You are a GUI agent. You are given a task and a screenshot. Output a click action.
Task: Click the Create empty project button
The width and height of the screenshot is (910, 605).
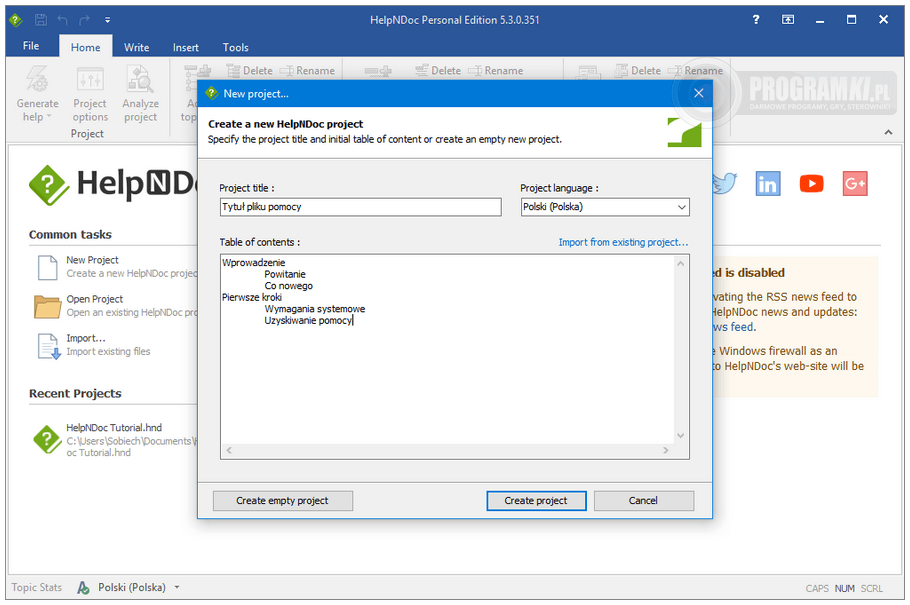(x=283, y=500)
